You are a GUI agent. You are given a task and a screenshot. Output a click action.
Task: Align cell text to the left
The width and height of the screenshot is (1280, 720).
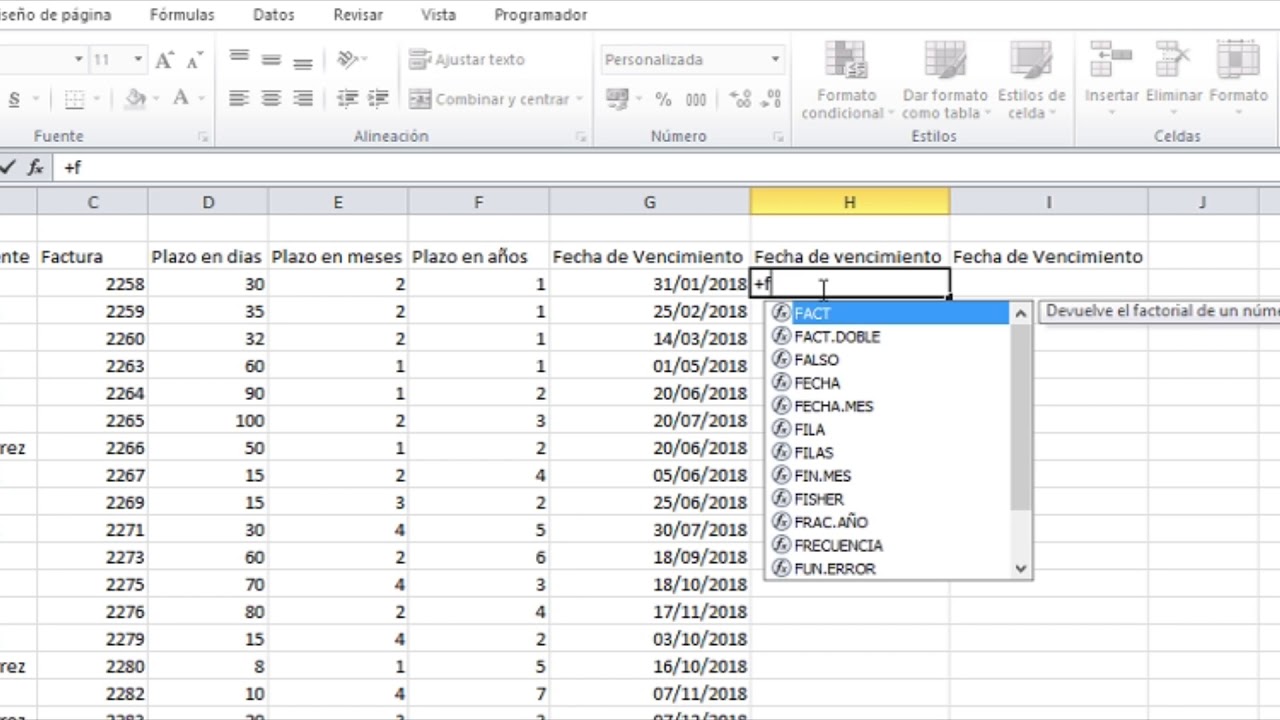(x=239, y=98)
